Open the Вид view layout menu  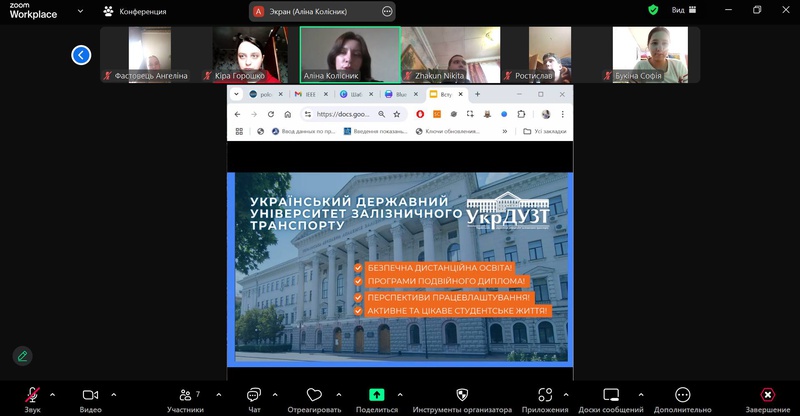pyautogui.click(x=684, y=10)
